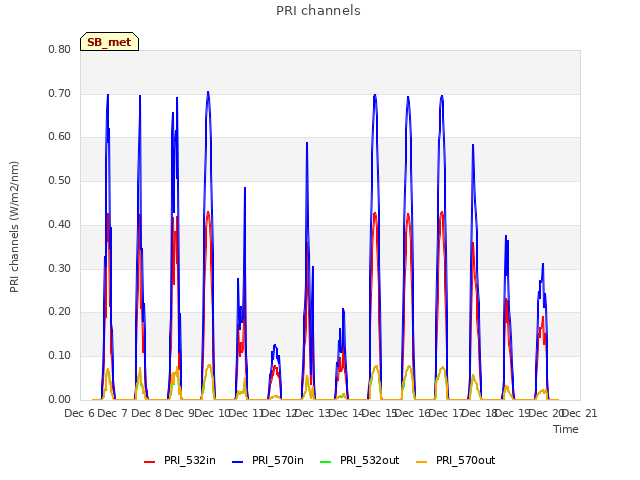Click the 0.20 y-axis tick label
The width and height of the screenshot is (640, 480).
pos(60,312)
